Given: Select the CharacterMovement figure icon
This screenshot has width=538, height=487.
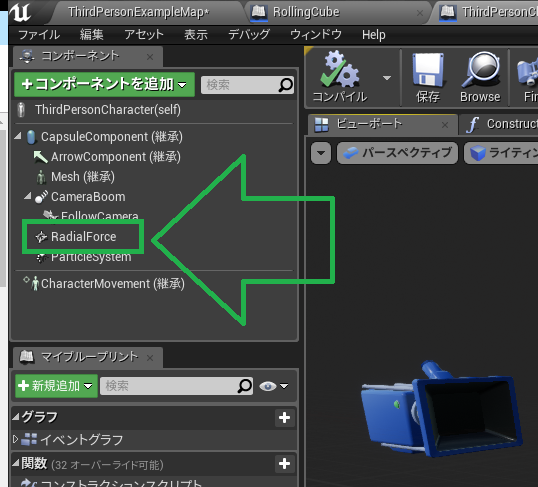Looking at the screenshot, I should coord(35,283).
